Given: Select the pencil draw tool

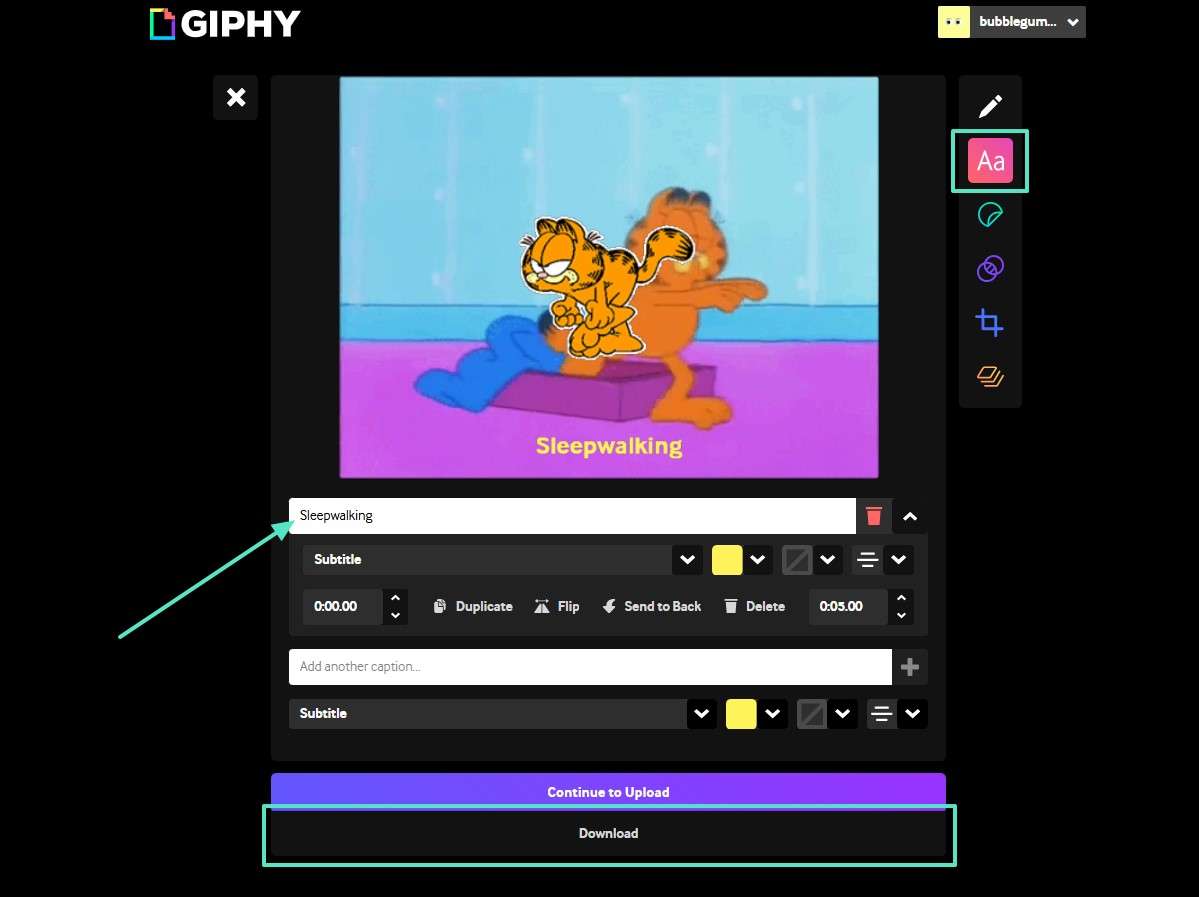Looking at the screenshot, I should point(990,106).
